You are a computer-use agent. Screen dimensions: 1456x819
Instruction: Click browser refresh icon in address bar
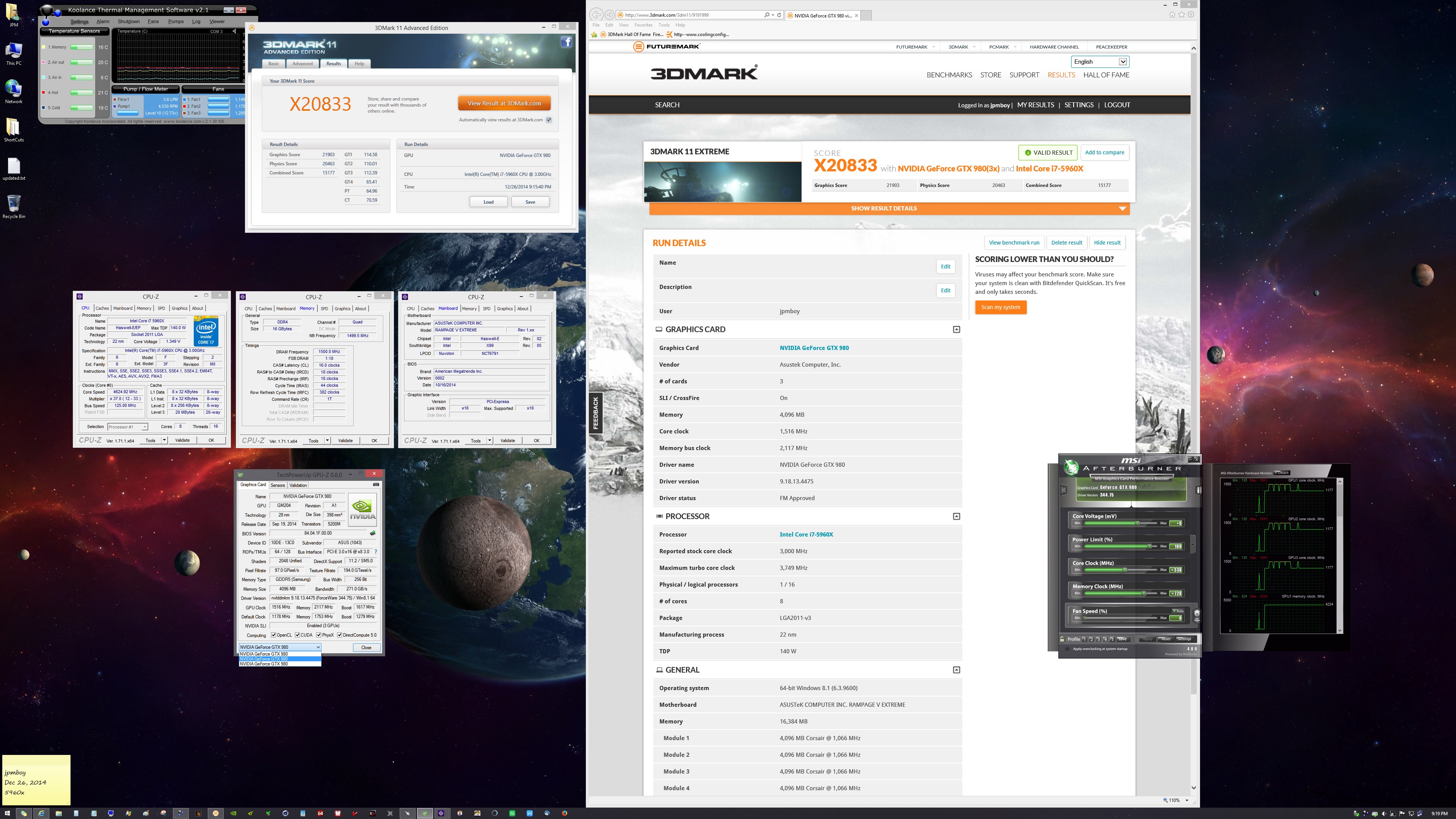[x=779, y=15]
